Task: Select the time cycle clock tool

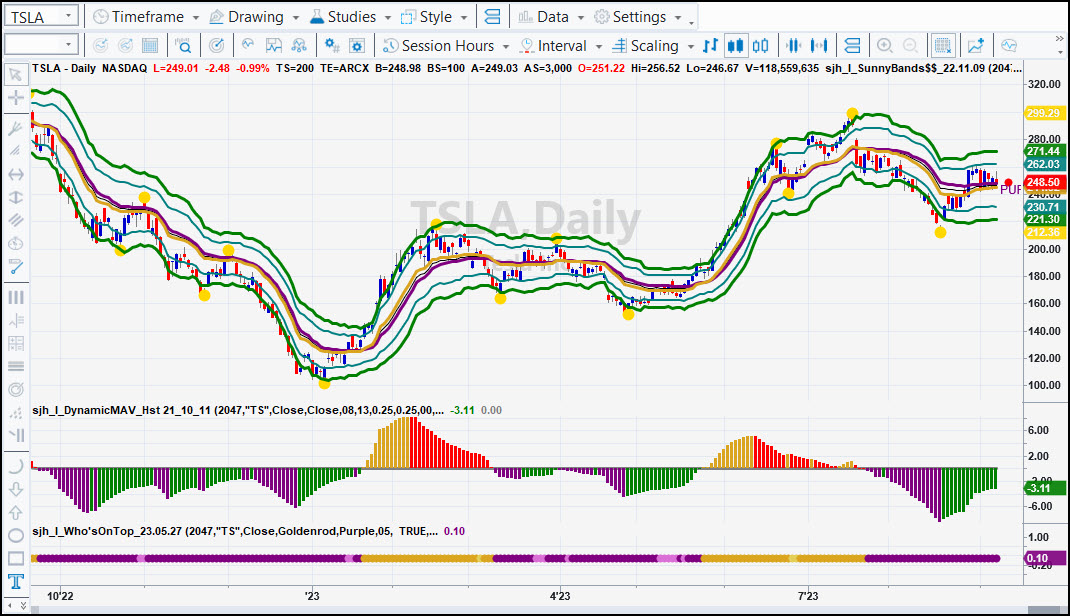Action: click(15, 244)
